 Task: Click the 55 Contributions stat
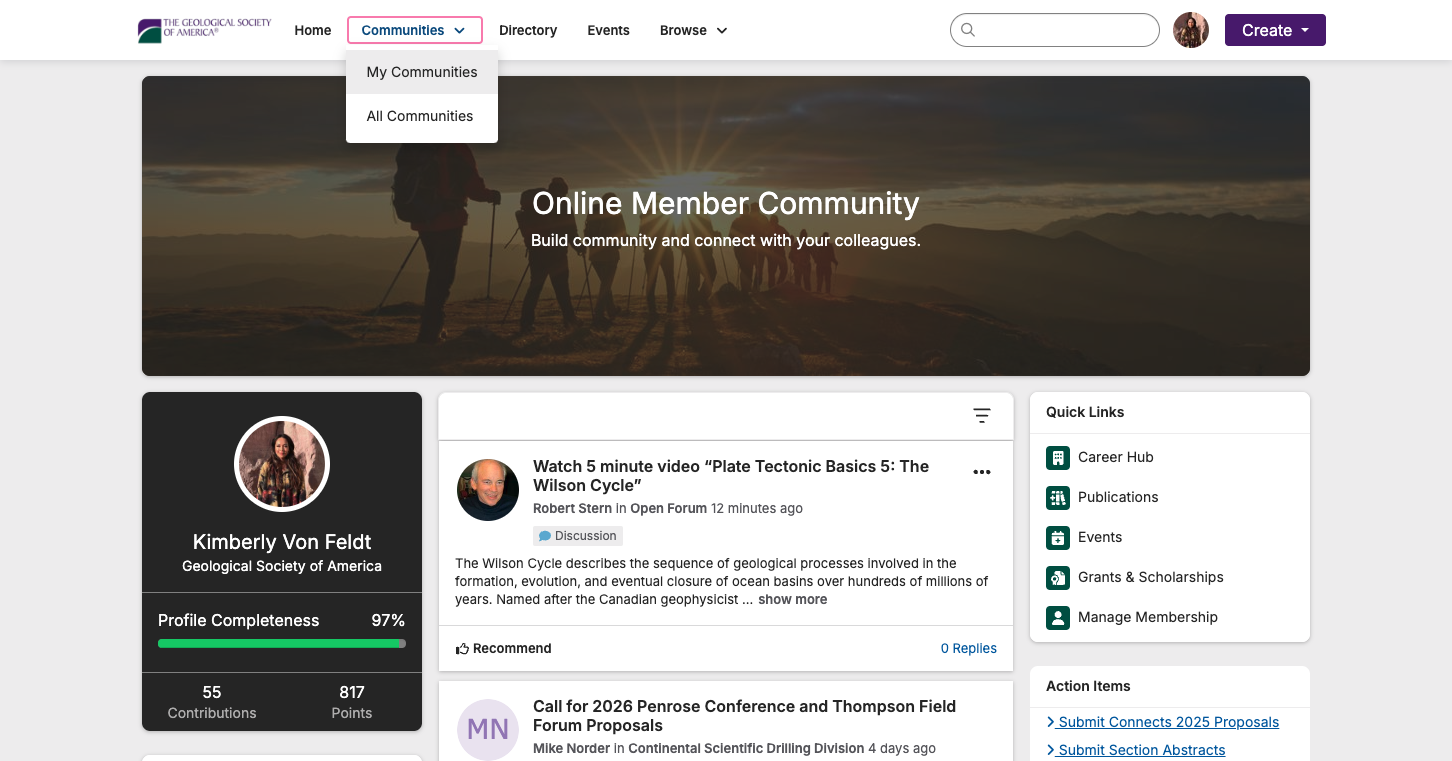click(212, 702)
